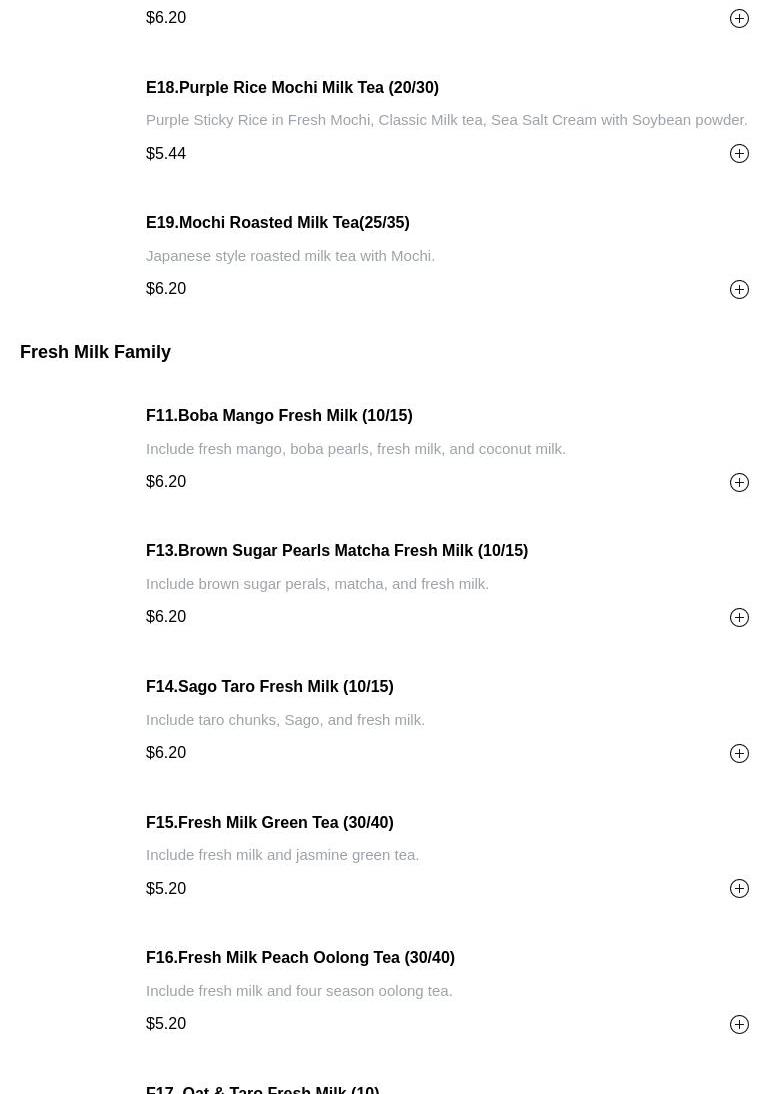Open E18.Purple Rice Mochi Milk Tea item

(x=292, y=87)
